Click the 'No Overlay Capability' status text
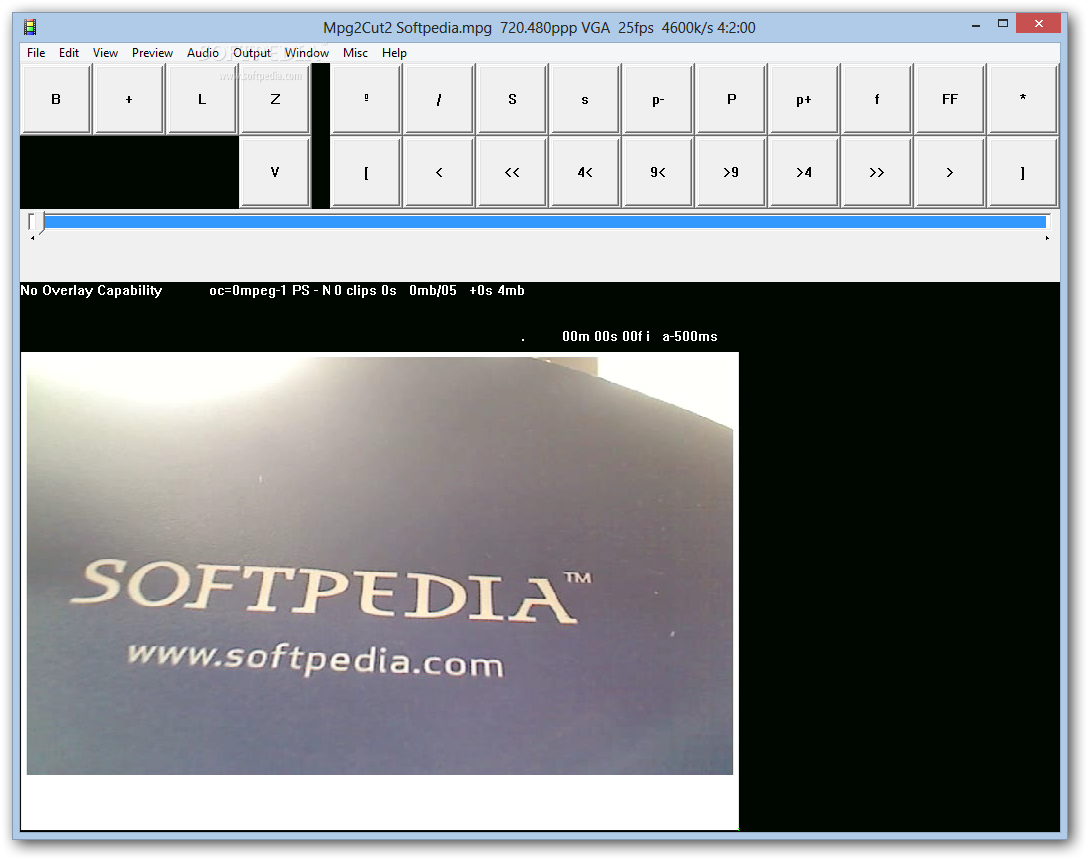Viewport: 1088px width, 860px height. pos(91,291)
